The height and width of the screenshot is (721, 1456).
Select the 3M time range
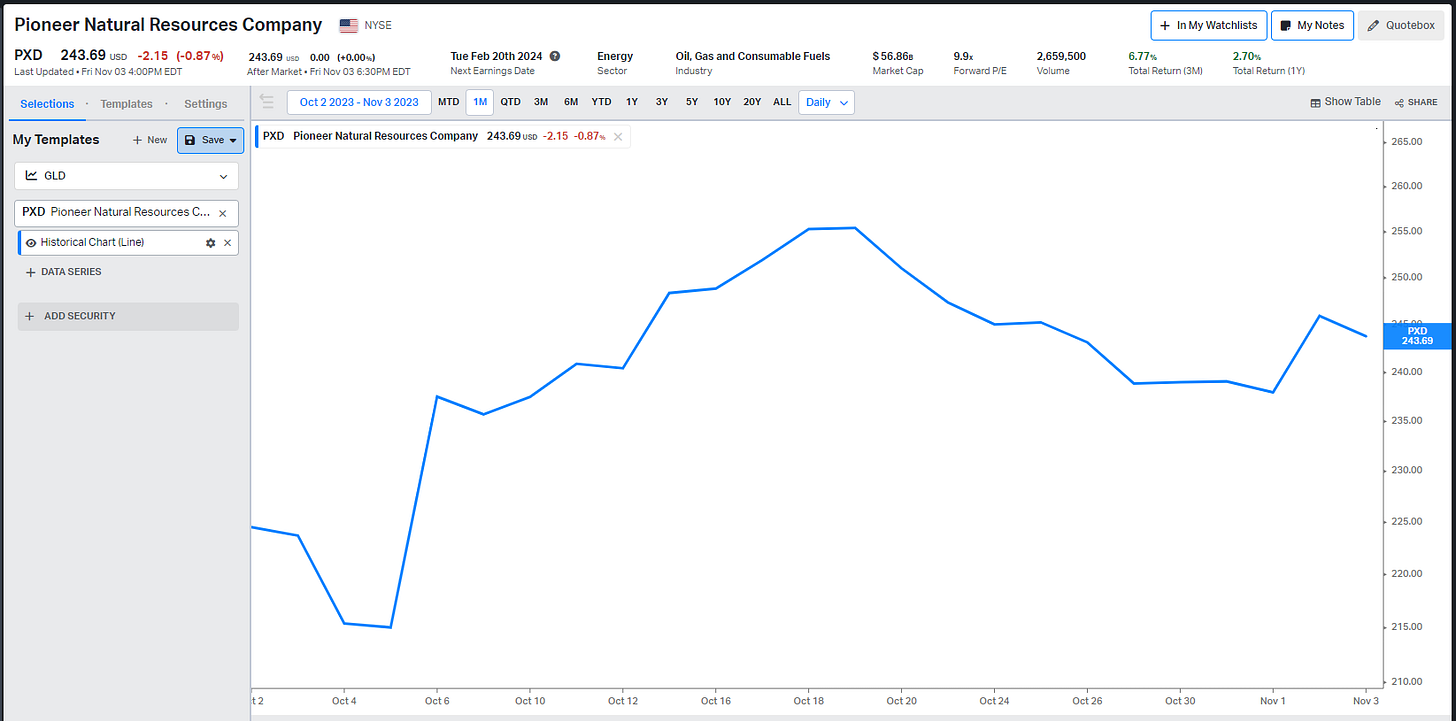coord(541,102)
